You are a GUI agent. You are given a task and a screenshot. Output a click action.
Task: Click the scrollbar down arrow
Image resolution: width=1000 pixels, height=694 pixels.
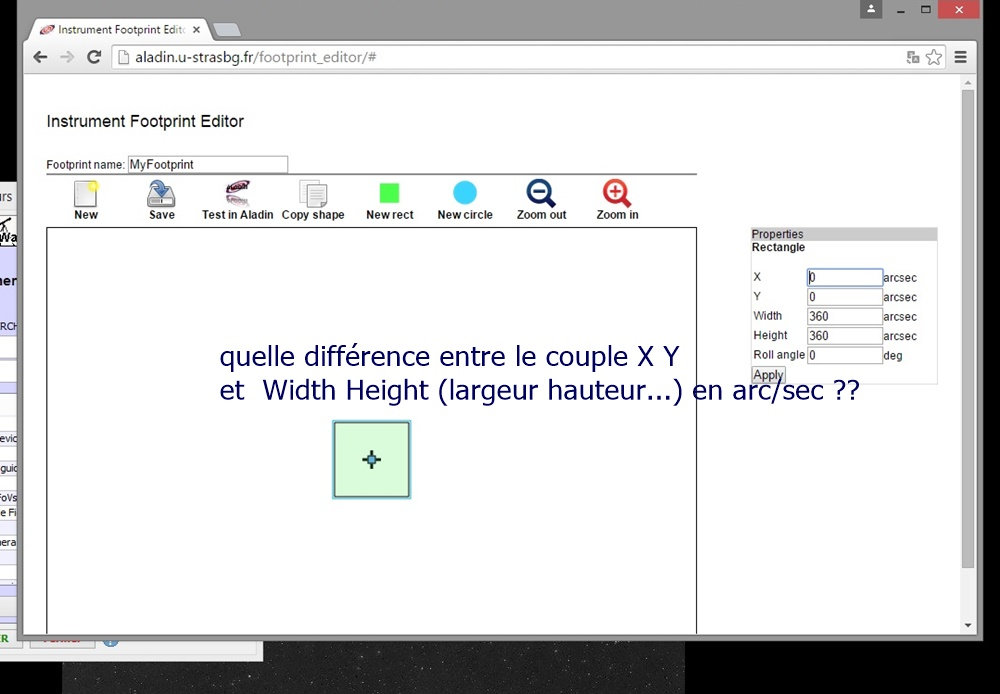pyautogui.click(x=967, y=626)
